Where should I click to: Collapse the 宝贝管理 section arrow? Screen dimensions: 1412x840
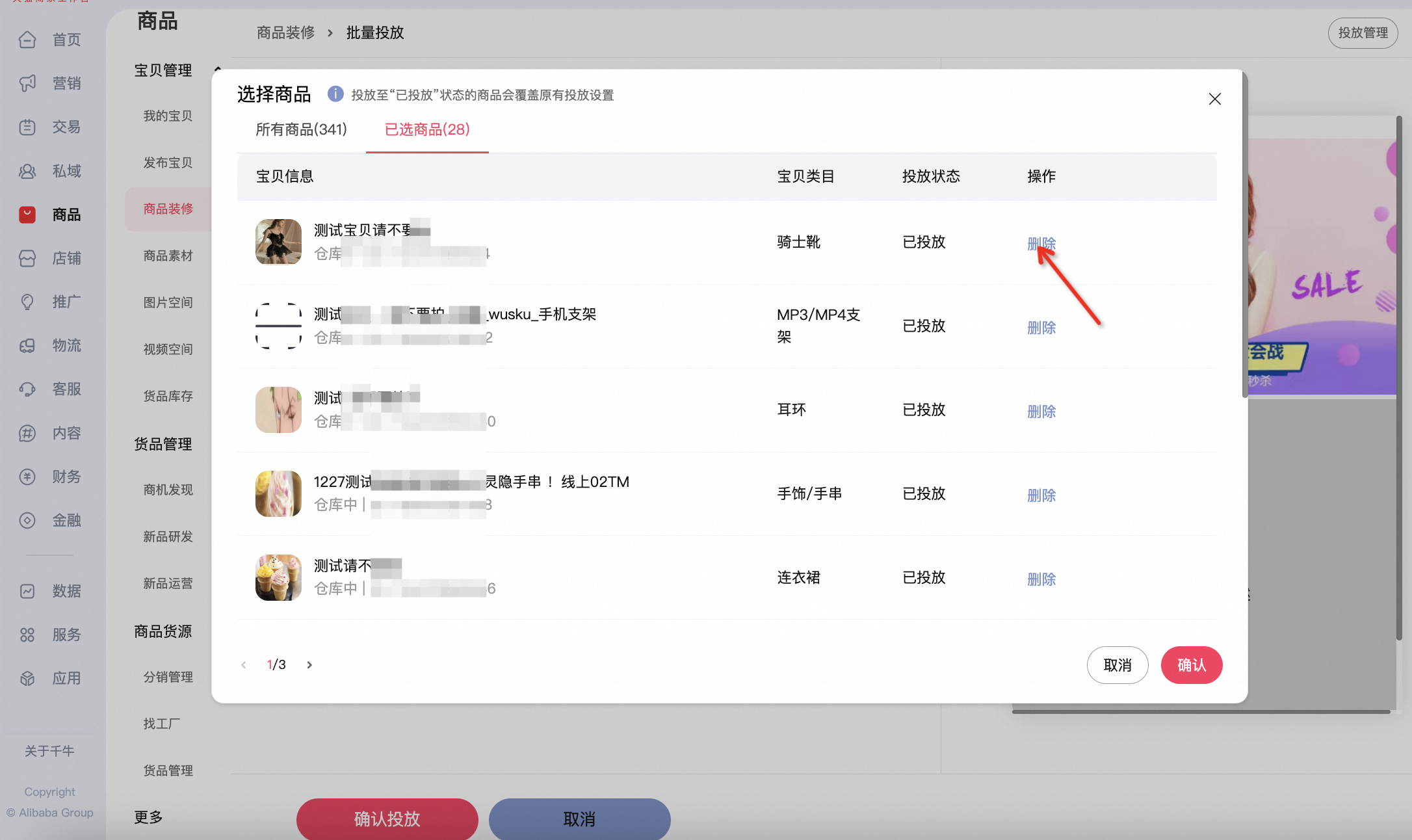pyautogui.click(x=218, y=70)
